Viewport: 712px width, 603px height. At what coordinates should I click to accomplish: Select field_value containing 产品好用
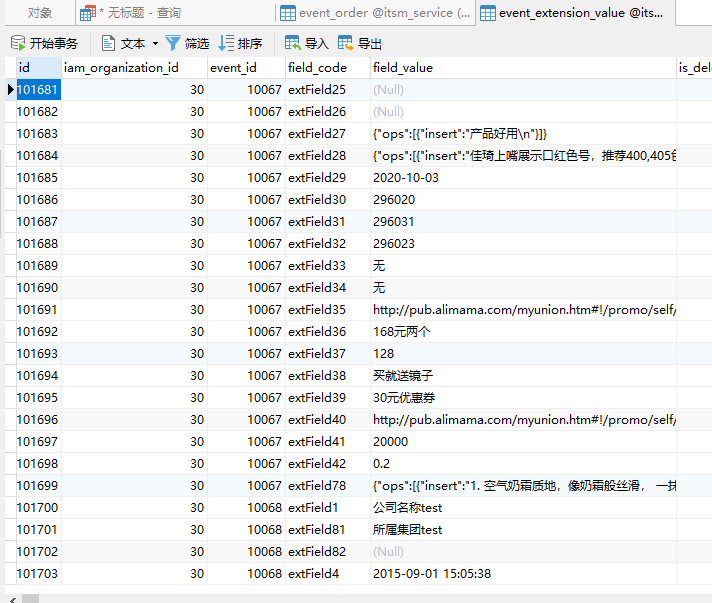click(x=523, y=133)
